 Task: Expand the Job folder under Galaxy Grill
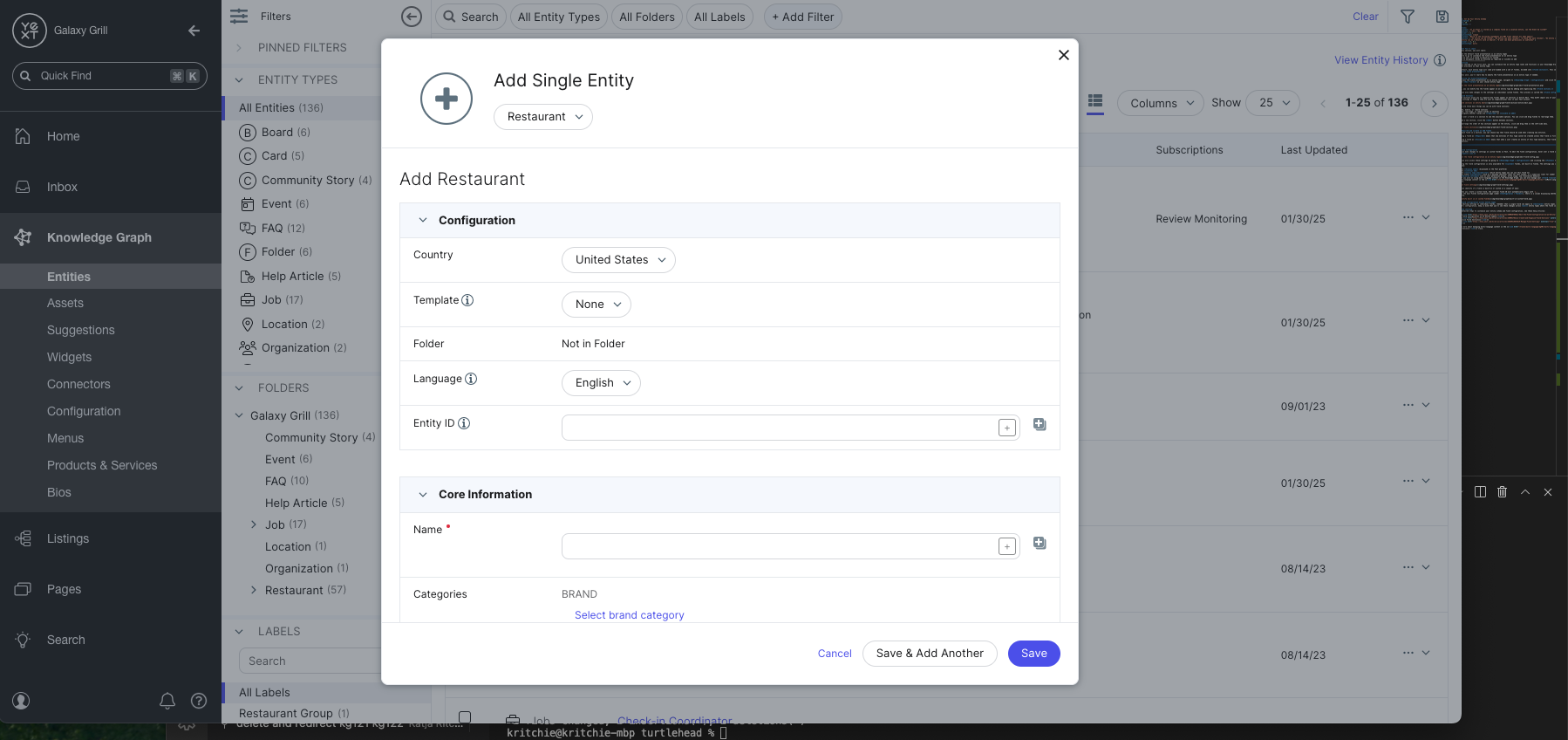pos(254,525)
